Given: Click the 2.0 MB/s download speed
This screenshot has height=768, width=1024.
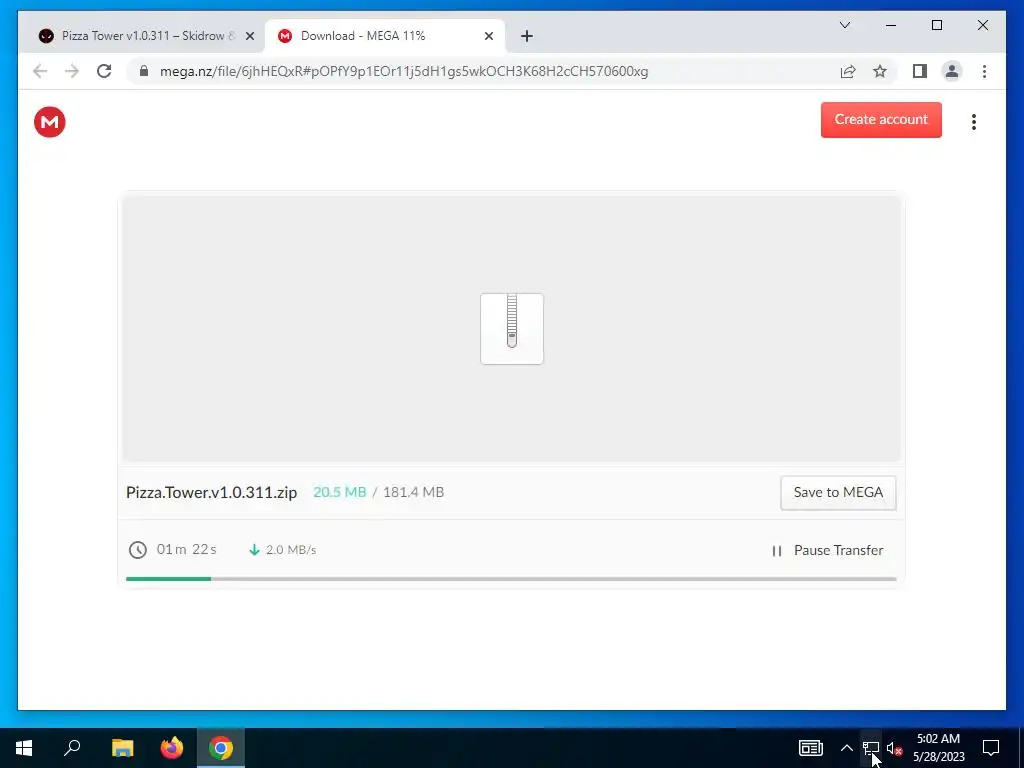Looking at the screenshot, I should 291,550.
